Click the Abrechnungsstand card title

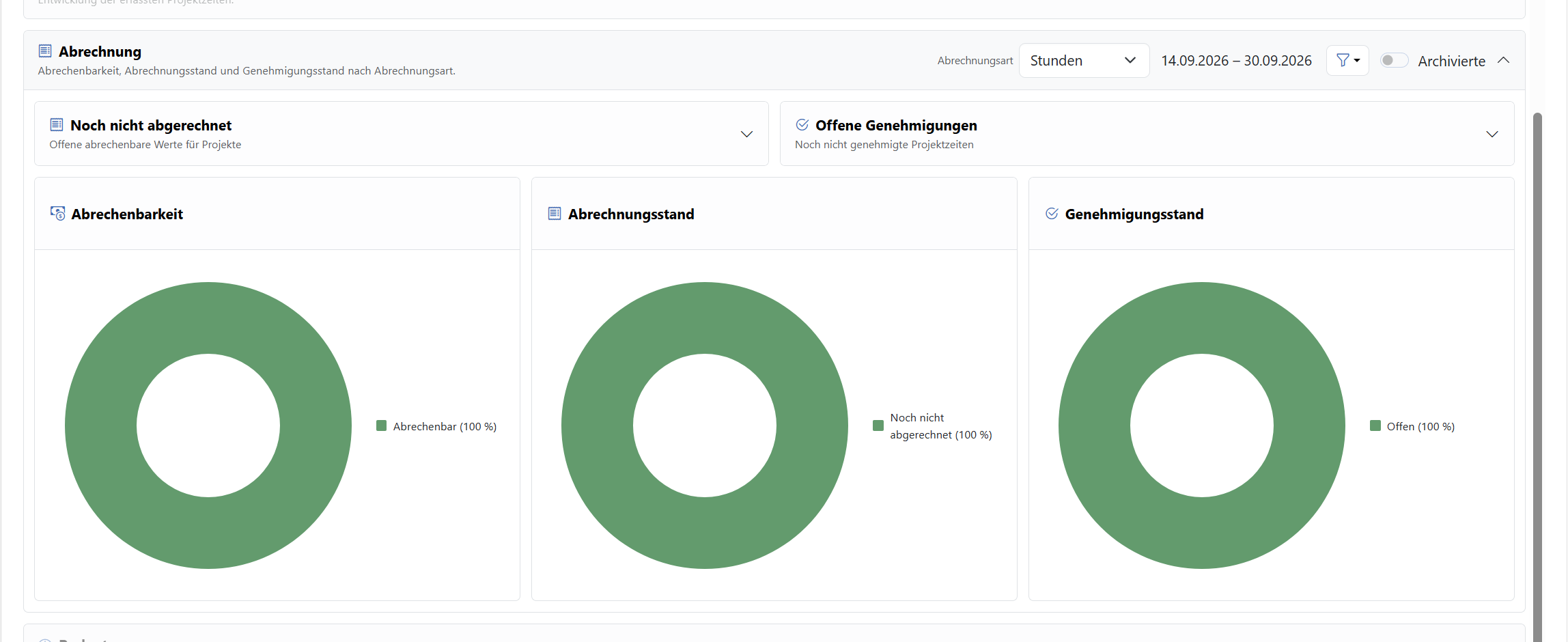631,214
